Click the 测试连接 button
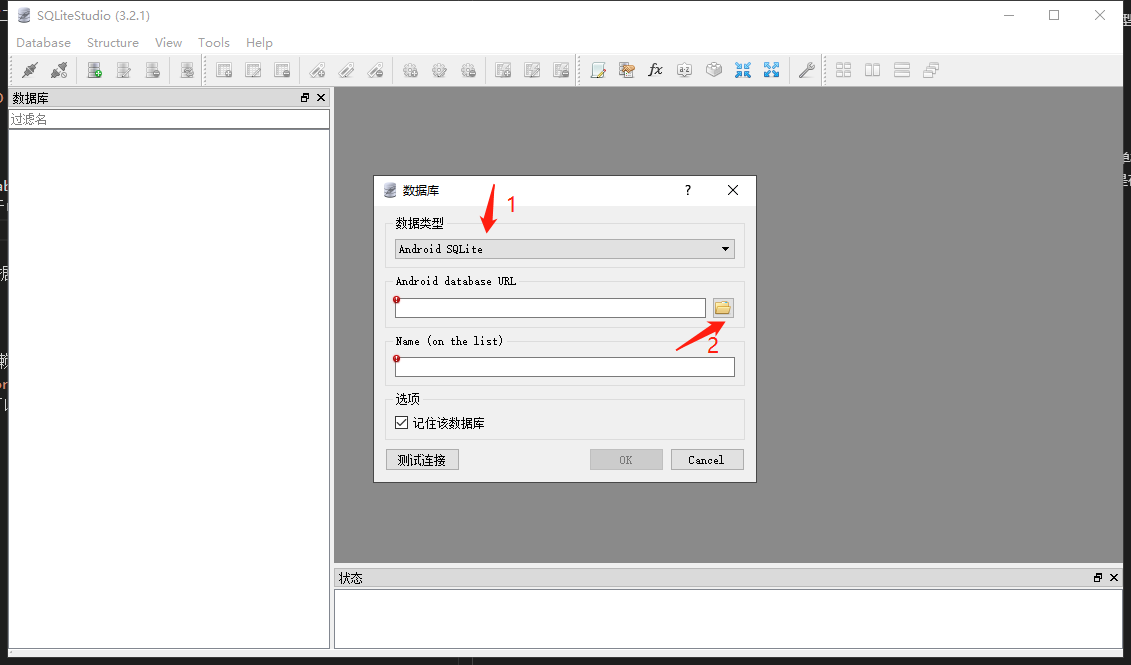The image size is (1131, 665). [x=422, y=460]
